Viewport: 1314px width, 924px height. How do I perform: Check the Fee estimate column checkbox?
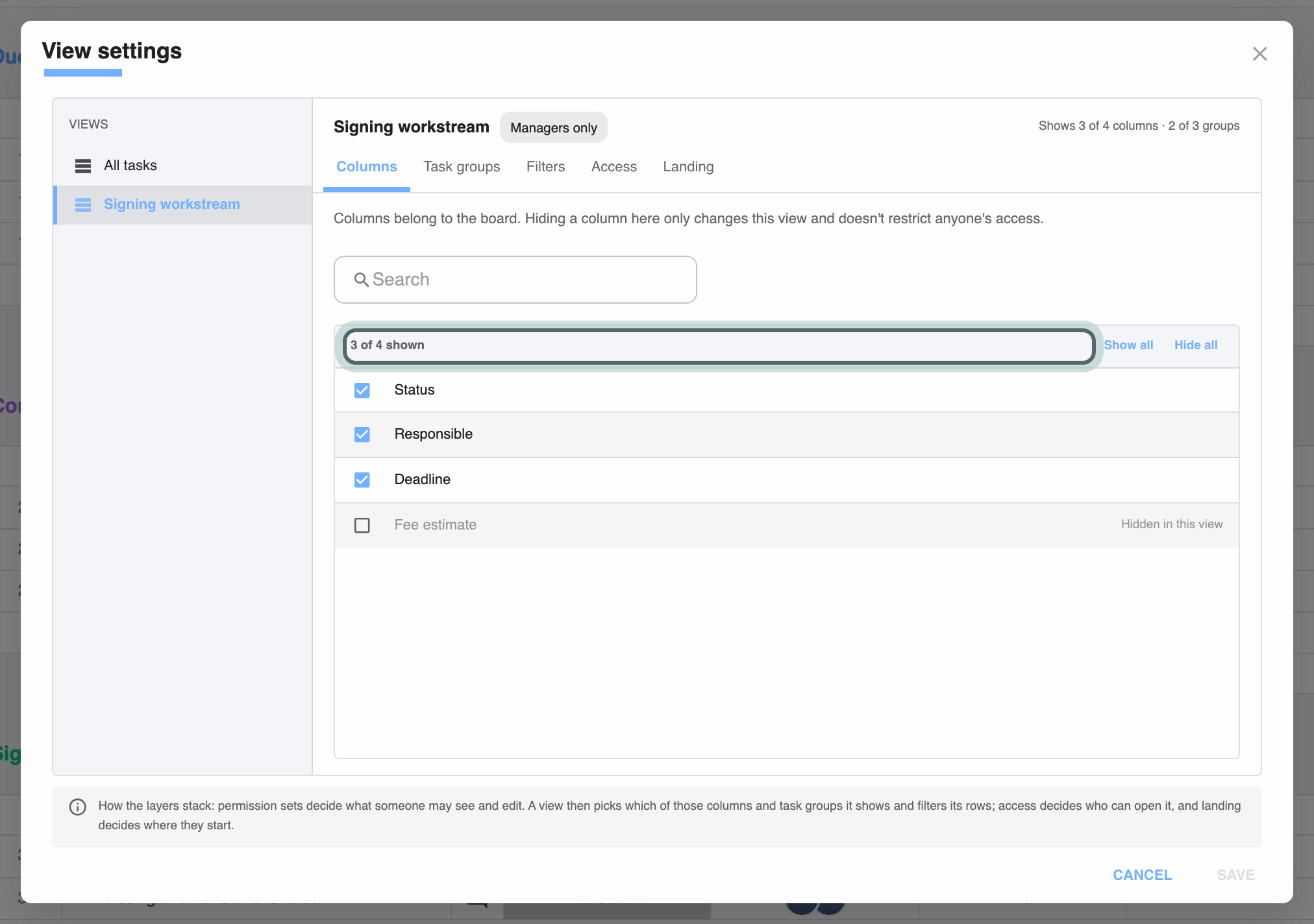pyautogui.click(x=362, y=525)
